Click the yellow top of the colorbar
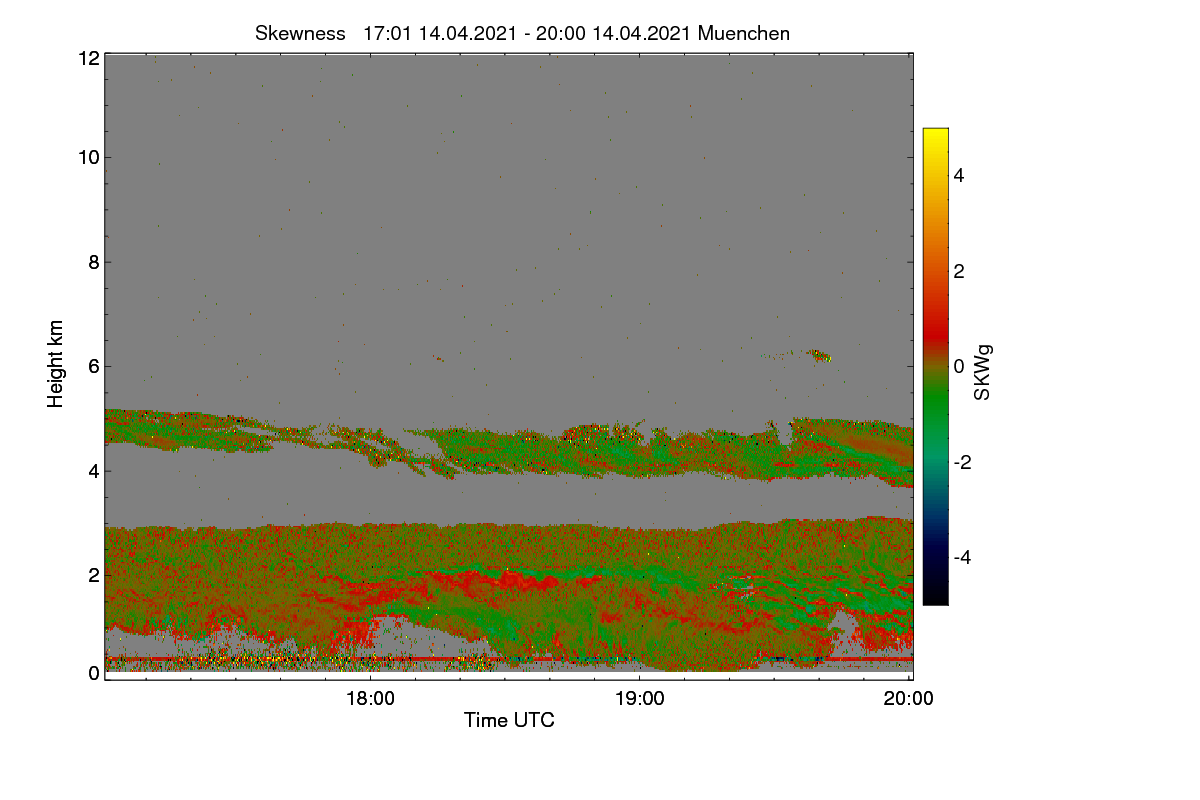 [x=935, y=133]
